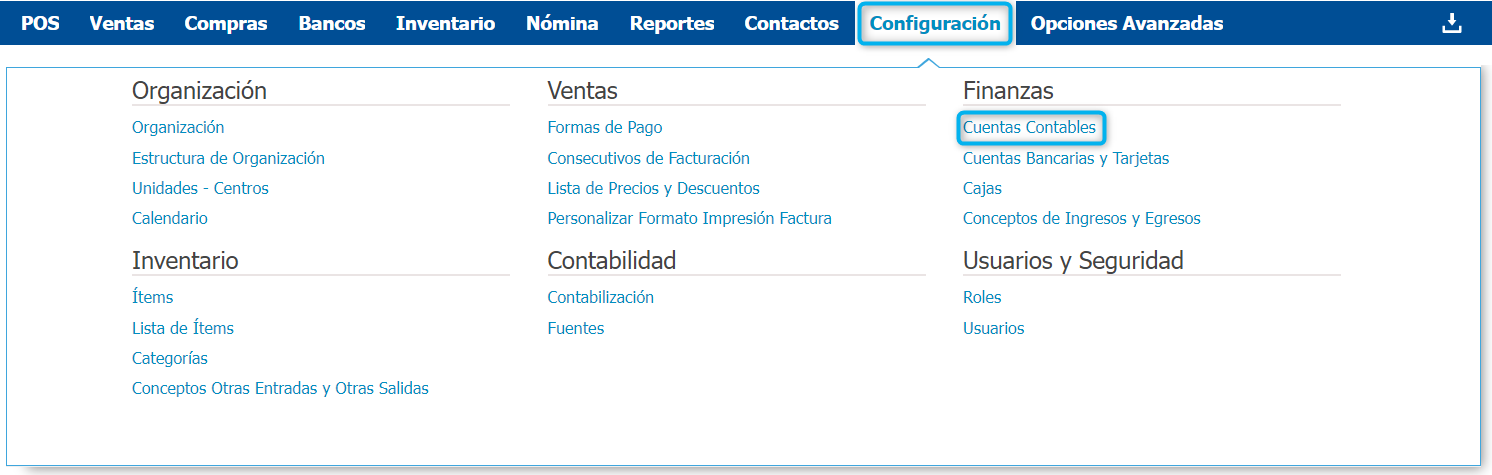This screenshot has width=1492, height=475.
Task: Open Personalizar Formato Impresión Factura
Action: tap(689, 218)
